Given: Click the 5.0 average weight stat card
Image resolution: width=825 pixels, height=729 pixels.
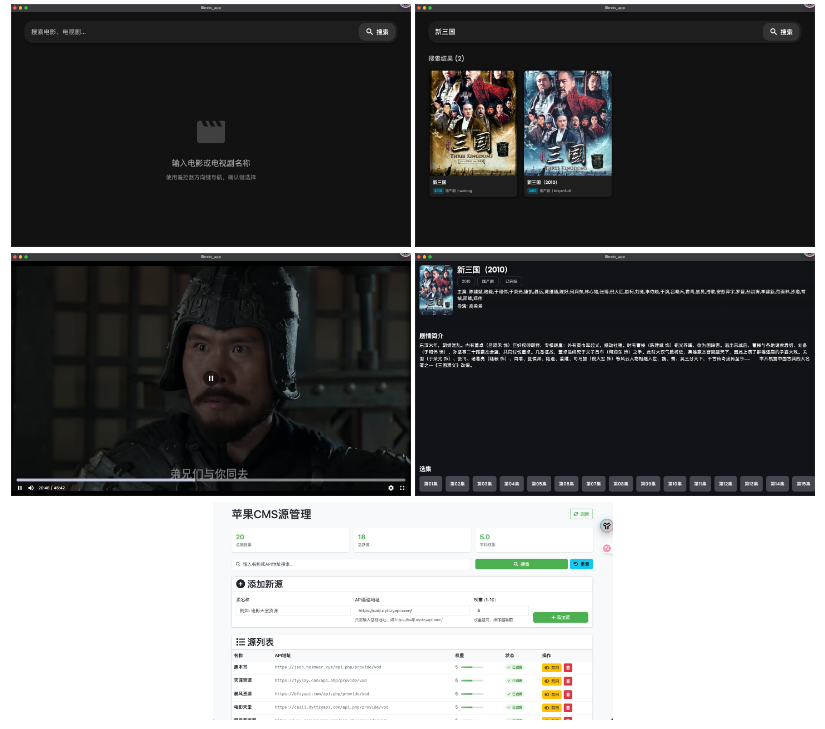Looking at the screenshot, I should point(534,540).
